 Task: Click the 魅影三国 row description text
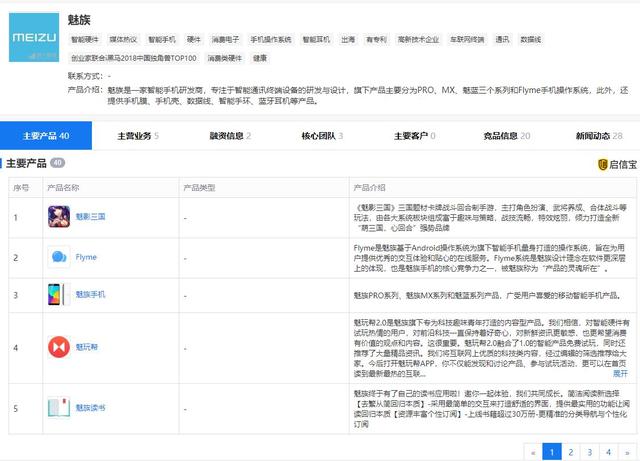click(490, 218)
